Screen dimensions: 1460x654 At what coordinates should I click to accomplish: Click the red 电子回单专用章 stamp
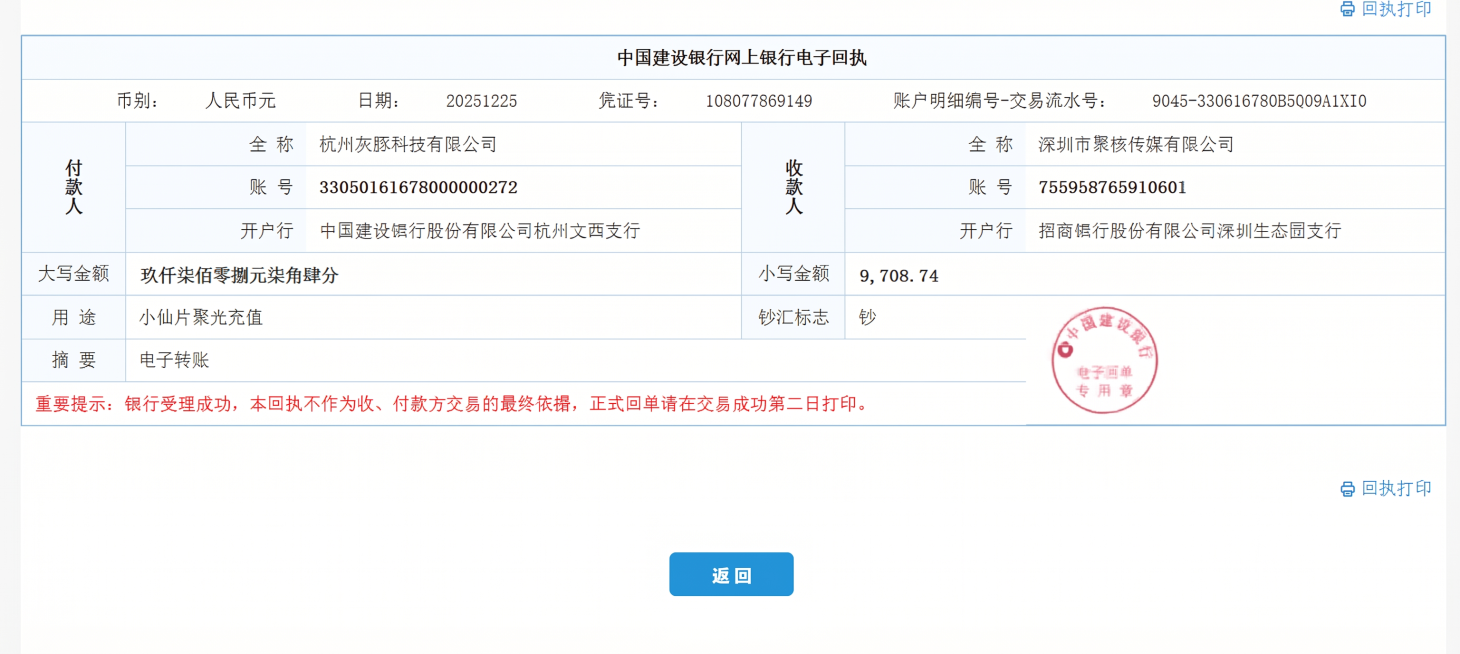[1104, 361]
